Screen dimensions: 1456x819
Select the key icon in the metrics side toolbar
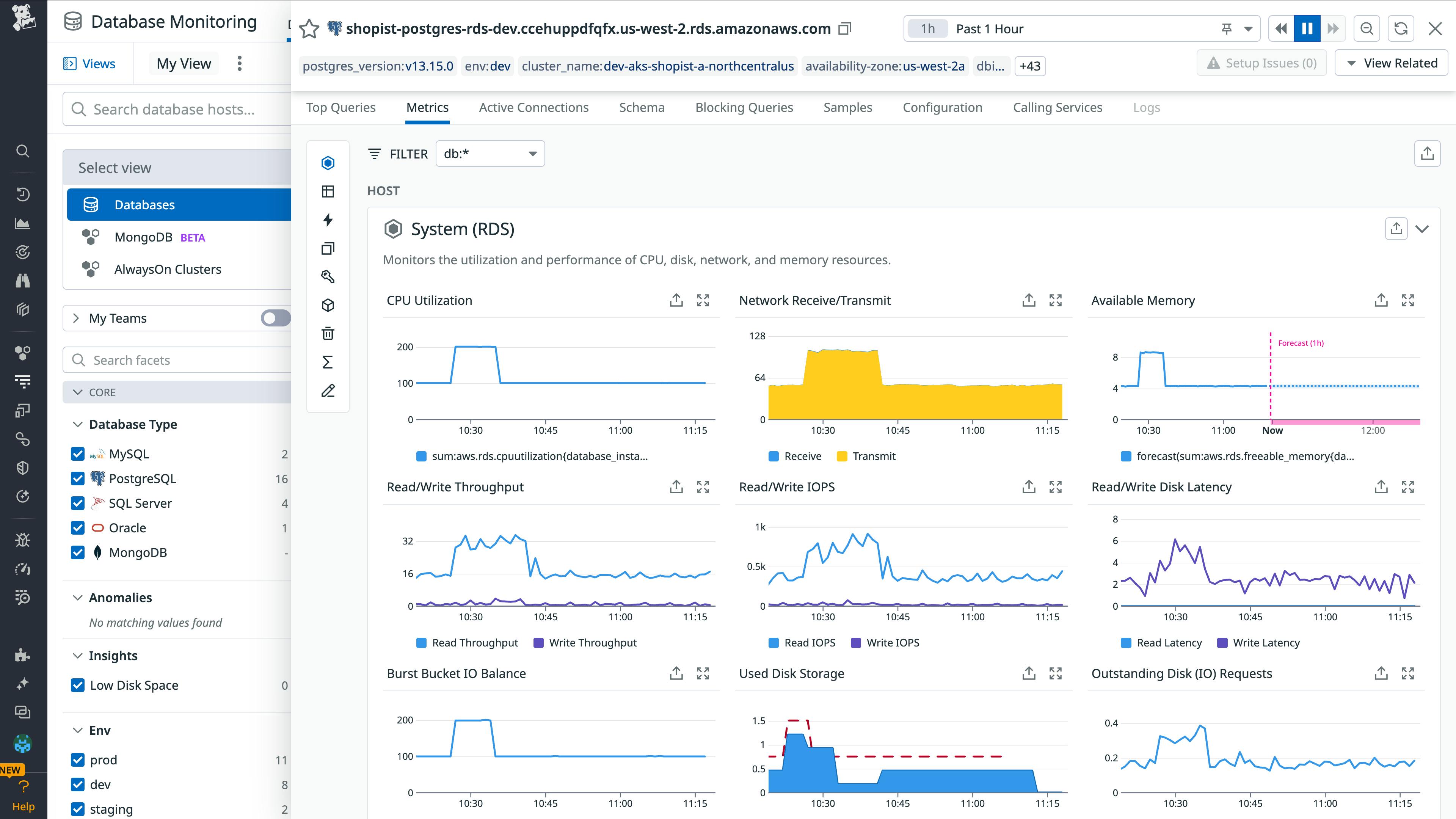pyautogui.click(x=328, y=277)
